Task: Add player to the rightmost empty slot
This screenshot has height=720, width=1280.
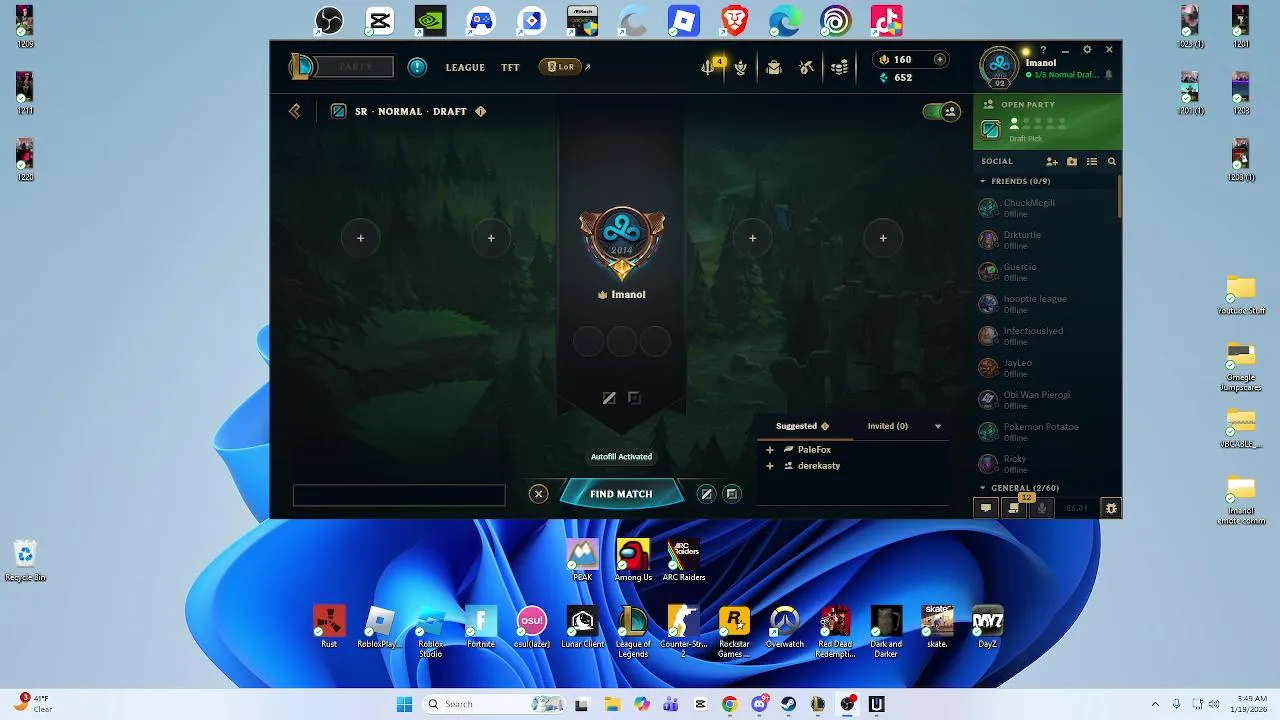Action: (883, 238)
